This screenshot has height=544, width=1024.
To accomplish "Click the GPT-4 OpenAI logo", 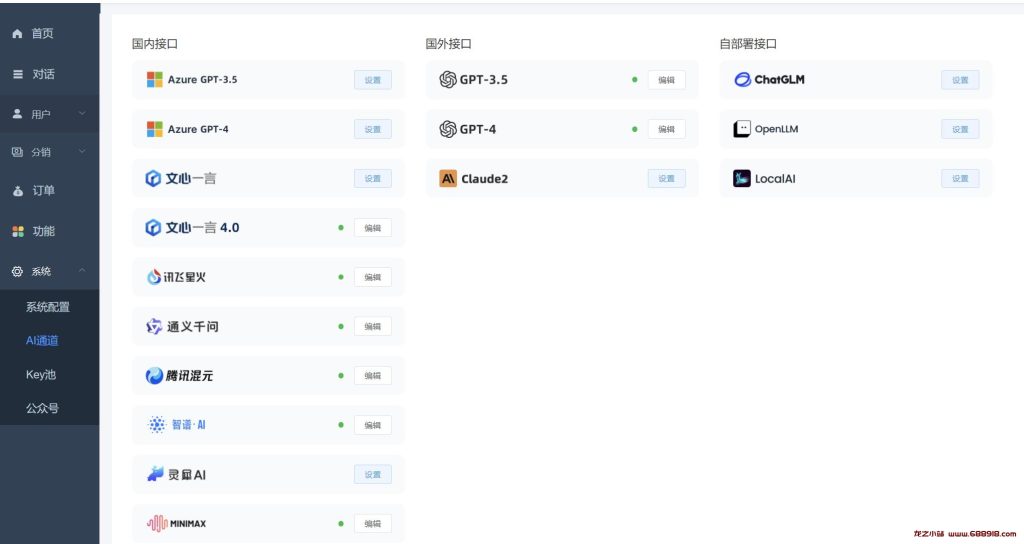I will [448, 129].
